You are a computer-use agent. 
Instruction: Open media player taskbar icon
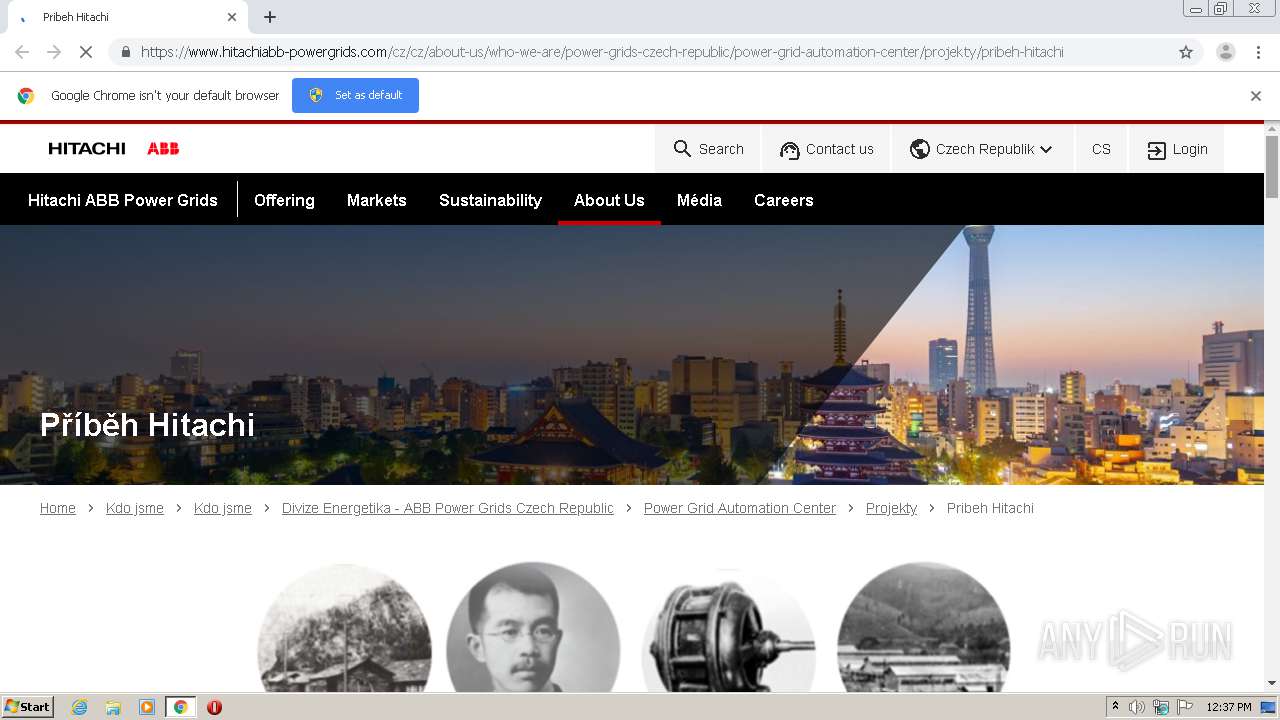(x=147, y=707)
